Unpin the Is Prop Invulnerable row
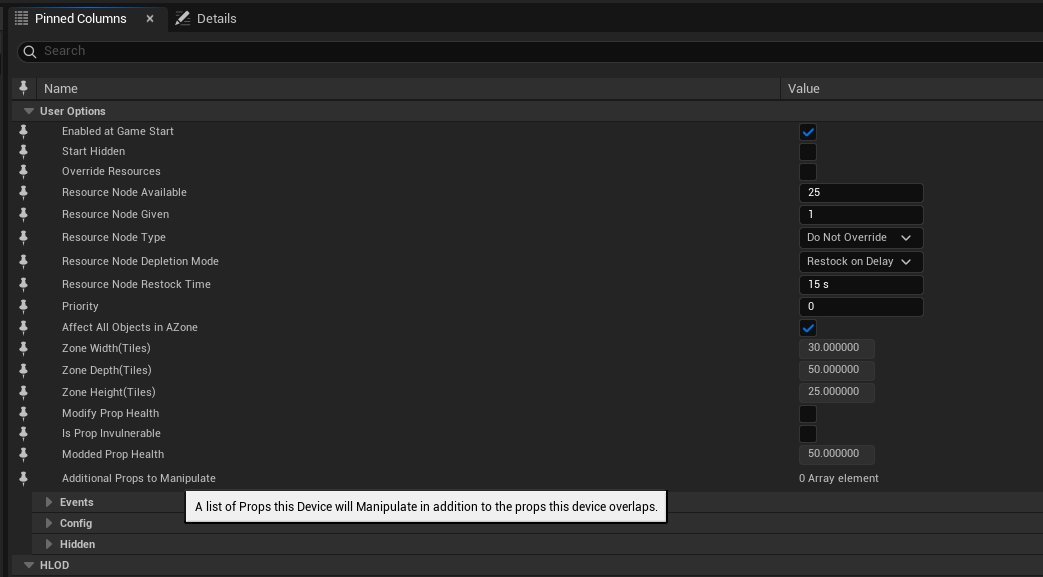The image size is (1043, 577). coord(23,433)
